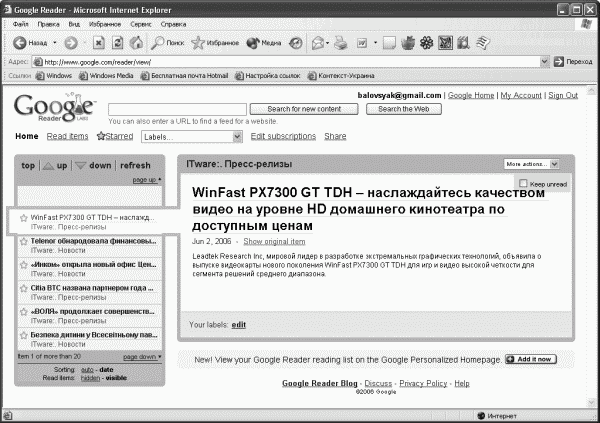This screenshot has height=423, width=600.
Task: Click the Stop page loading icon
Action: pos(98,42)
